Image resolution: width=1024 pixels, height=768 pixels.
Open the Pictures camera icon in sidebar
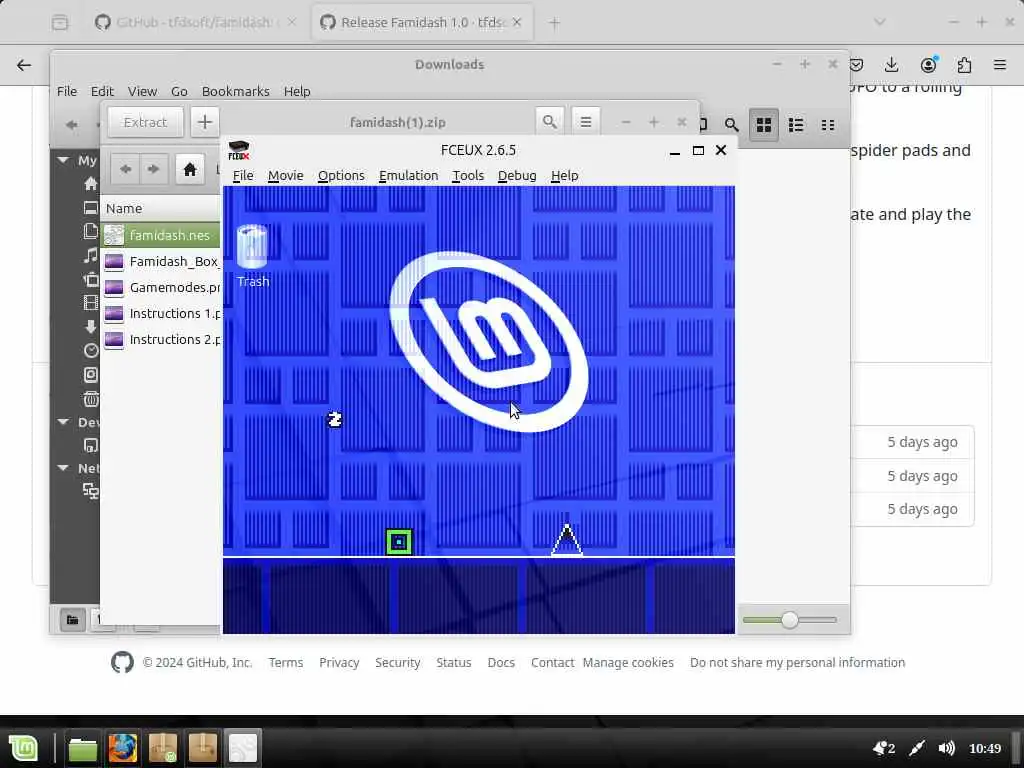pos(91,280)
